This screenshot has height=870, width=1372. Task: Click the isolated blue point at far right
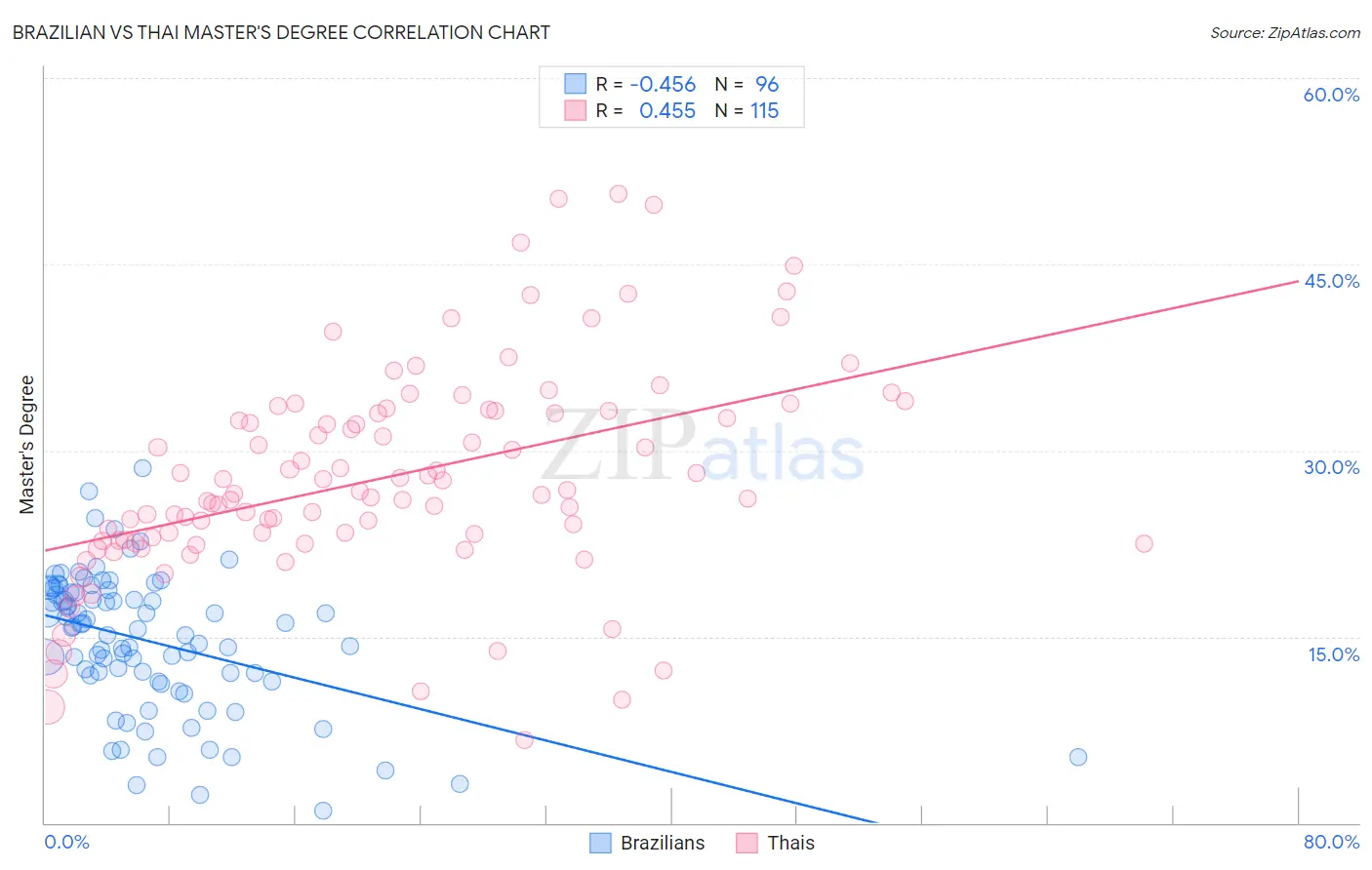pos(1078,757)
